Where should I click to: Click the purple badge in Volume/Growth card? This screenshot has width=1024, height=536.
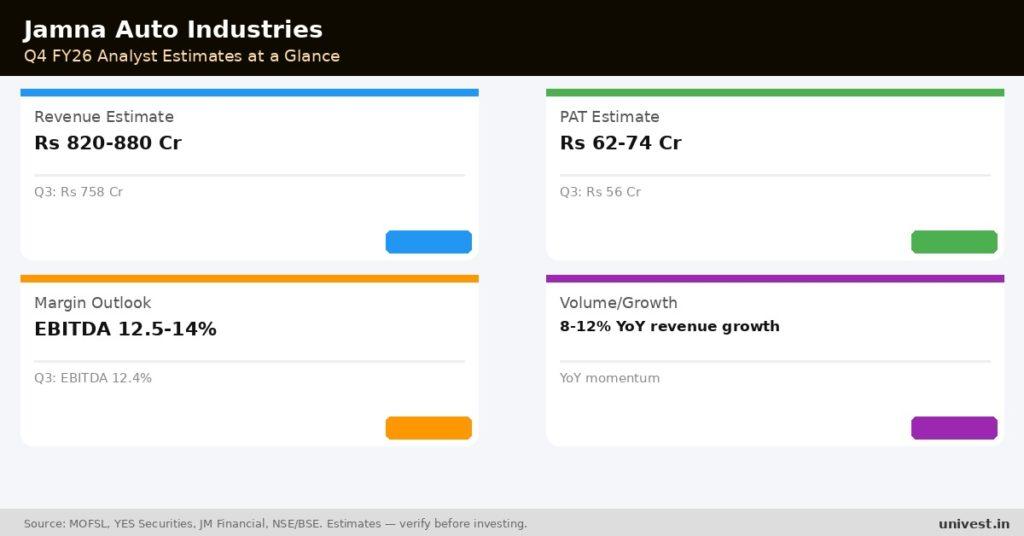[954, 428]
